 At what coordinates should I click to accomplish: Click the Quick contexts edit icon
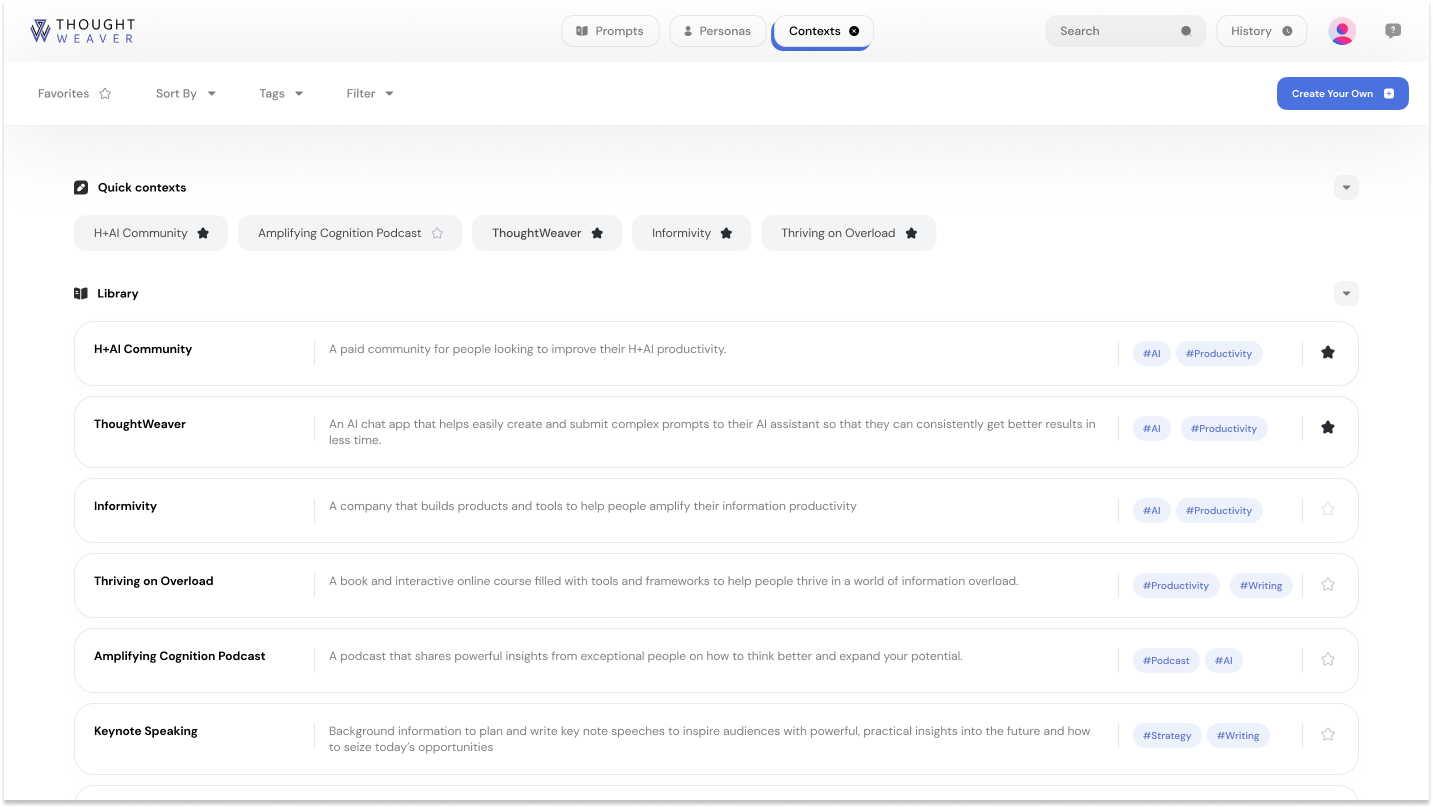pyautogui.click(x=81, y=188)
